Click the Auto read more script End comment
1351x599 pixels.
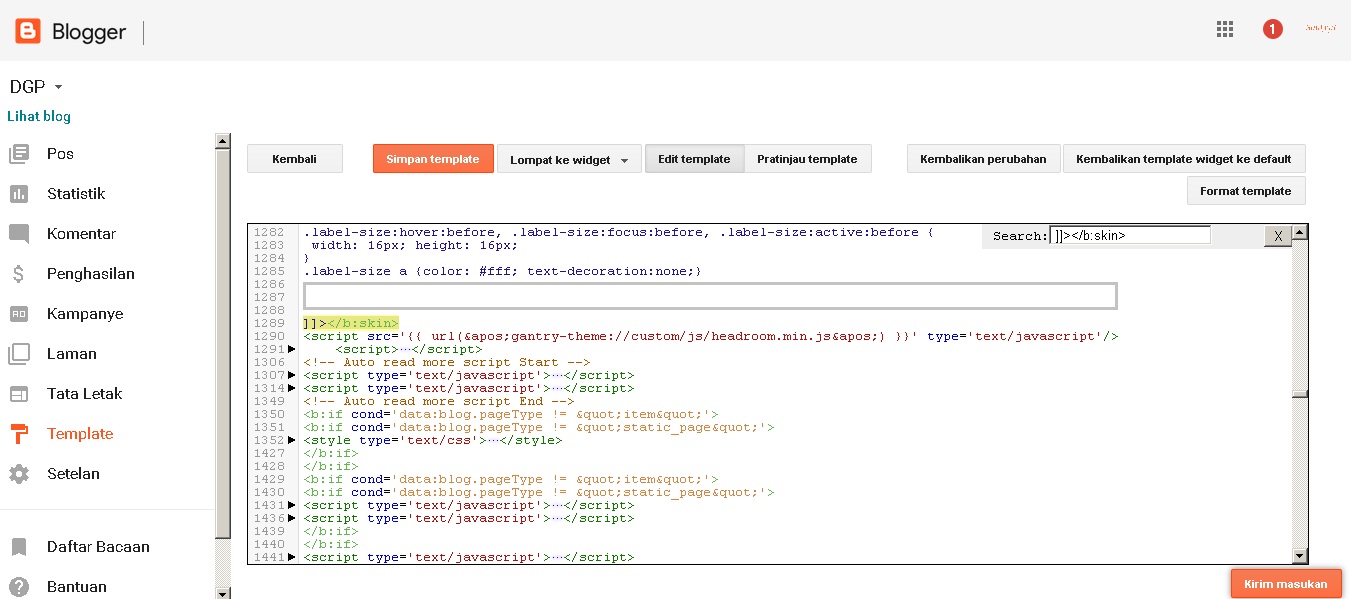(439, 402)
